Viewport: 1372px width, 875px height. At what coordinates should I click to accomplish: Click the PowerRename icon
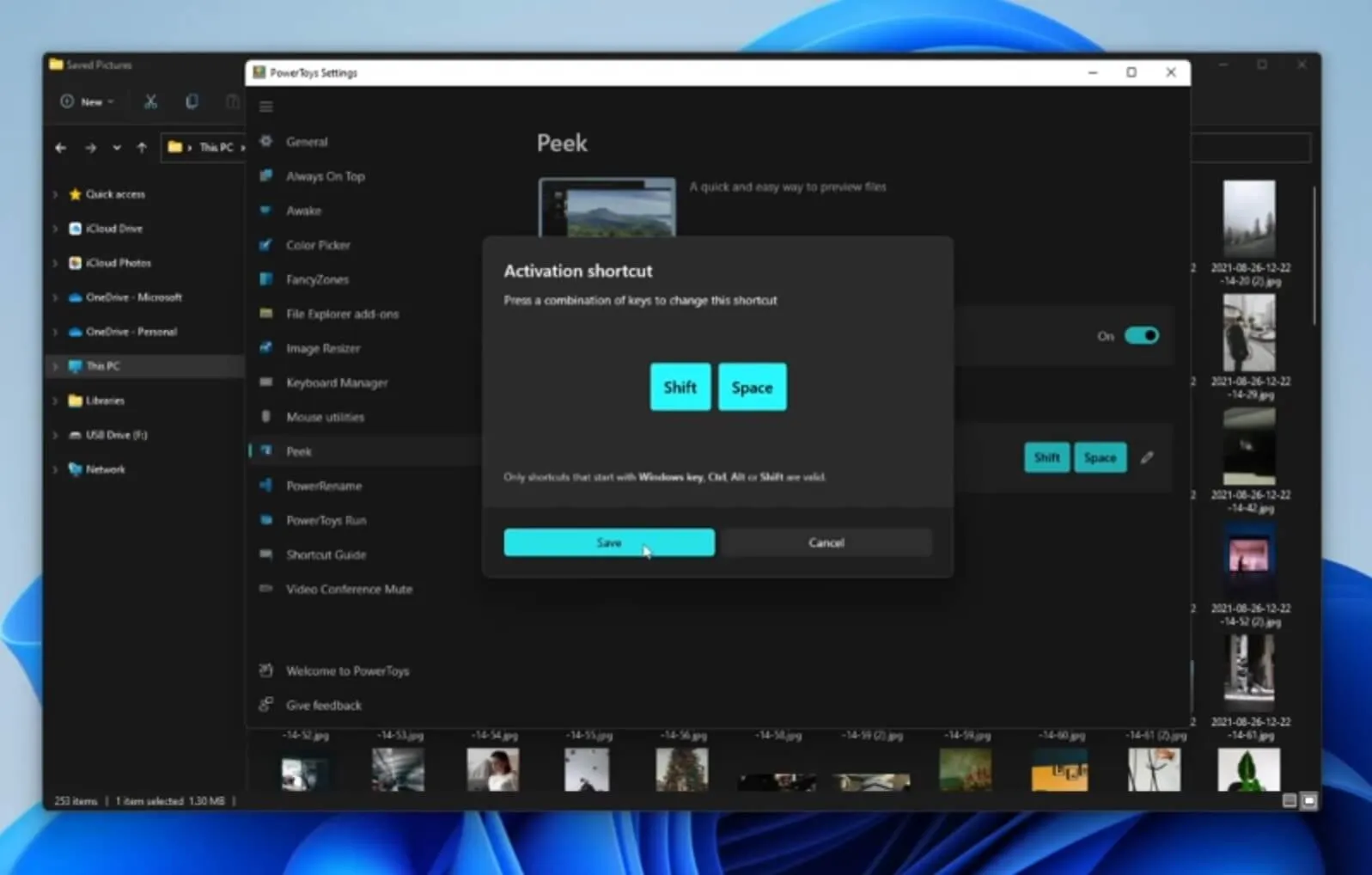pyautogui.click(x=266, y=485)
